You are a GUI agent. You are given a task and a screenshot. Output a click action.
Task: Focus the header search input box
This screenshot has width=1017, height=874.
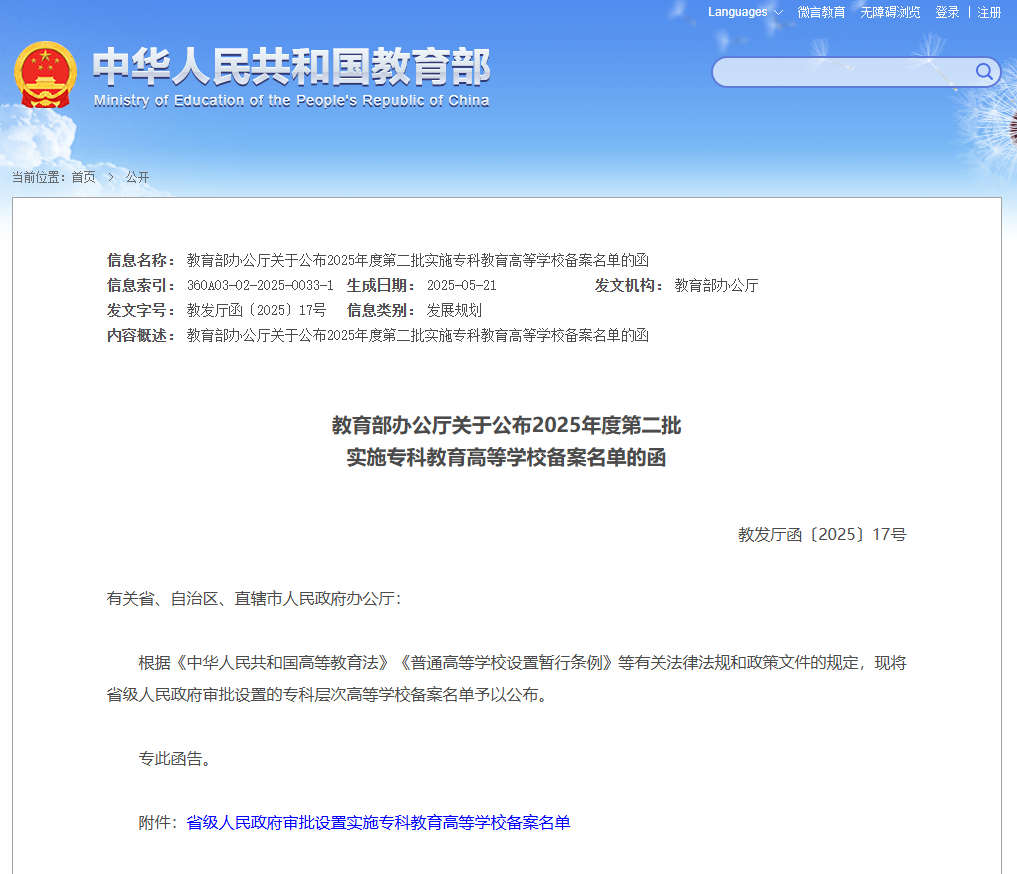(842, 72)
